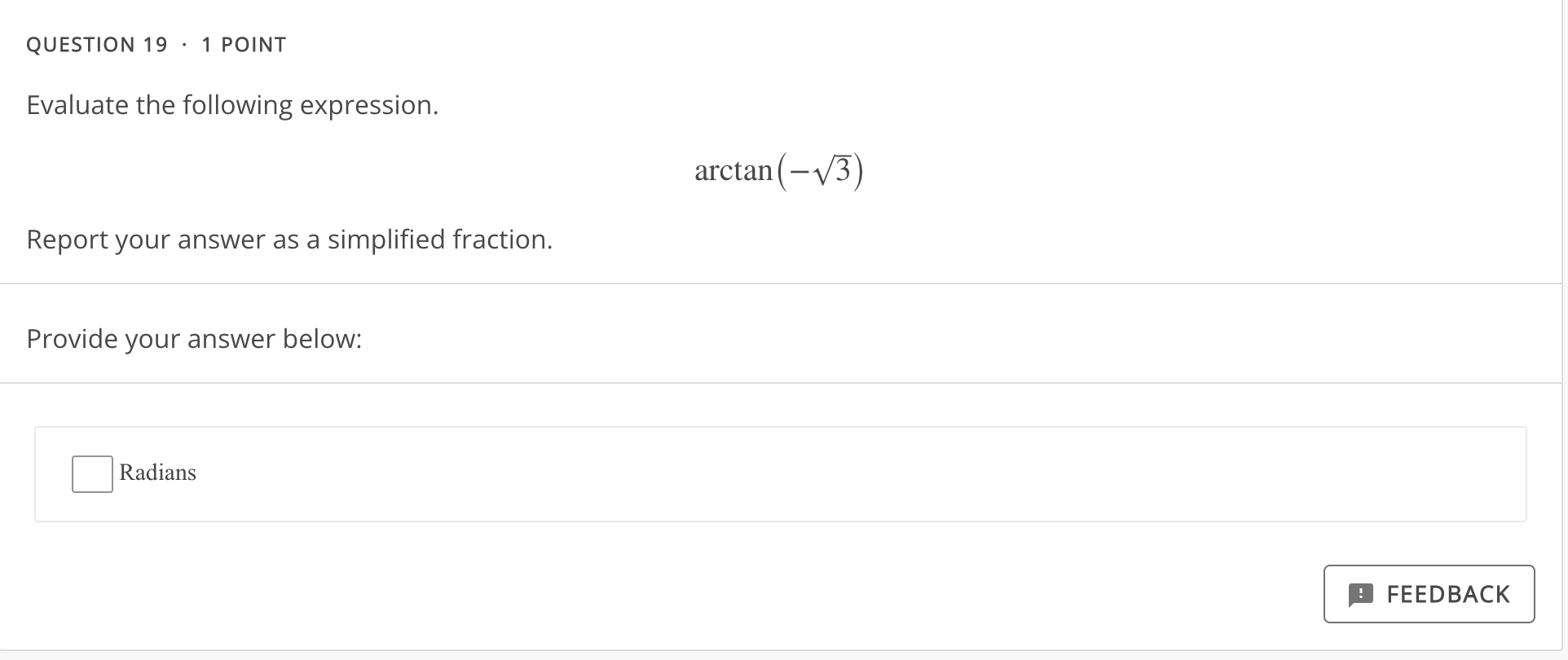The image size is (1568, 660).
Task: Click the Radians label
Action: click(x=157, y=473)
